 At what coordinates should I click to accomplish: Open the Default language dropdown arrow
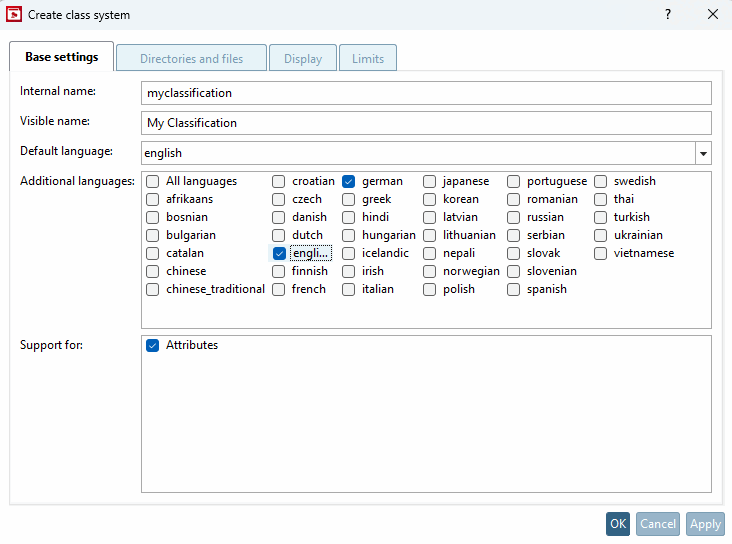(x=703, y=153)
